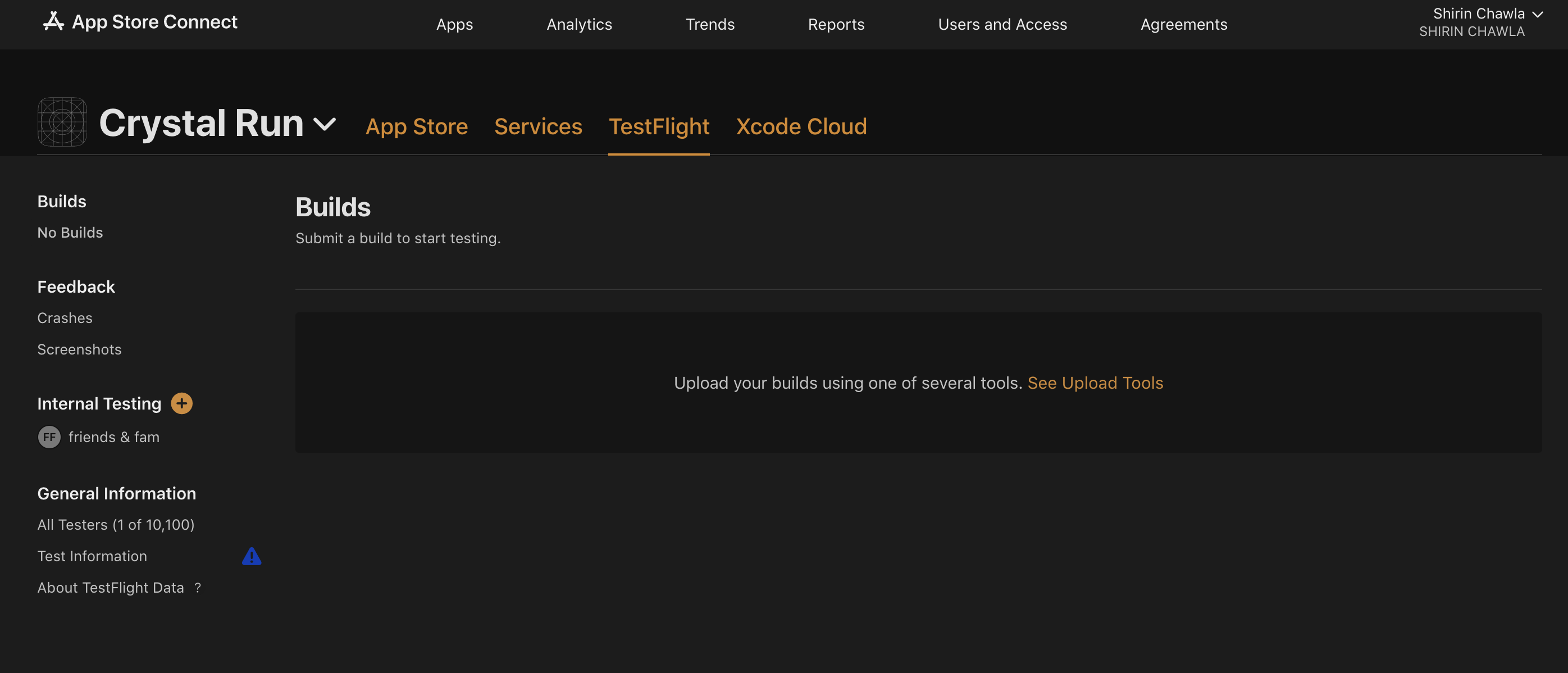The height and width of the screenshot is (673, 1568).
Task: Open All Testers (1 of 10,100)
Action: 116,524
